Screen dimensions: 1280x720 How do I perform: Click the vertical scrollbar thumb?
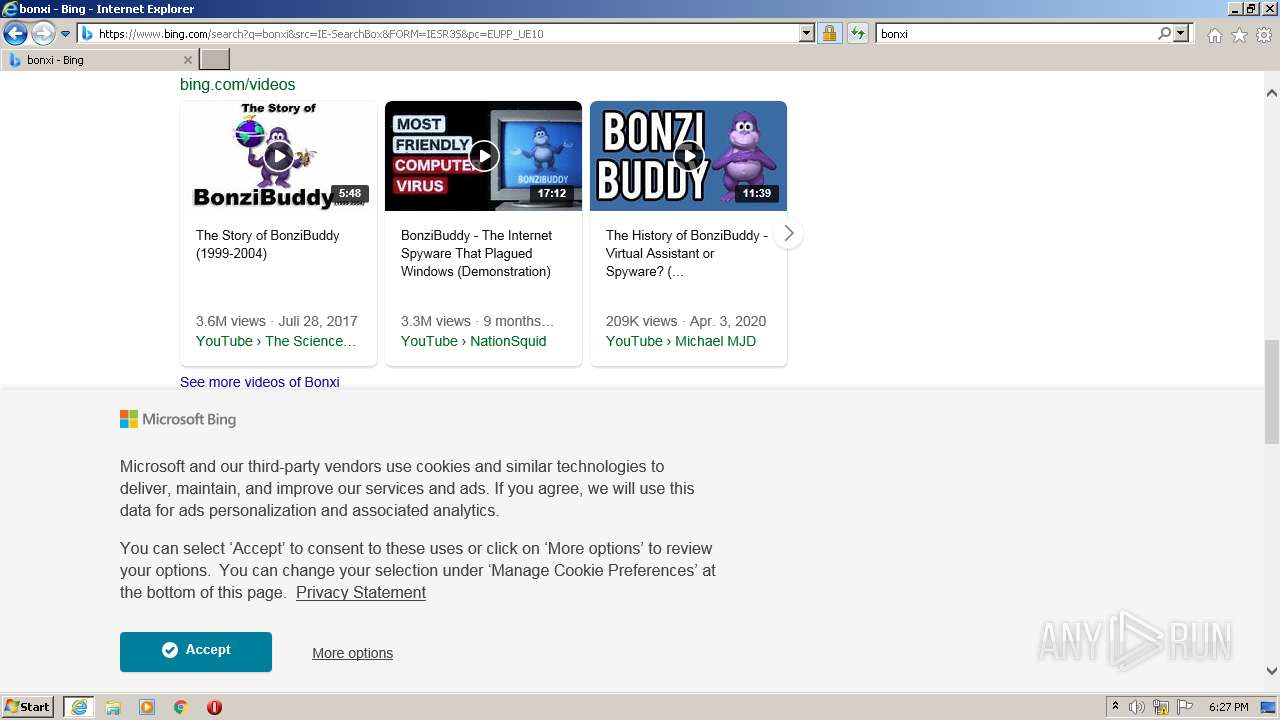tap(1272, 391)
